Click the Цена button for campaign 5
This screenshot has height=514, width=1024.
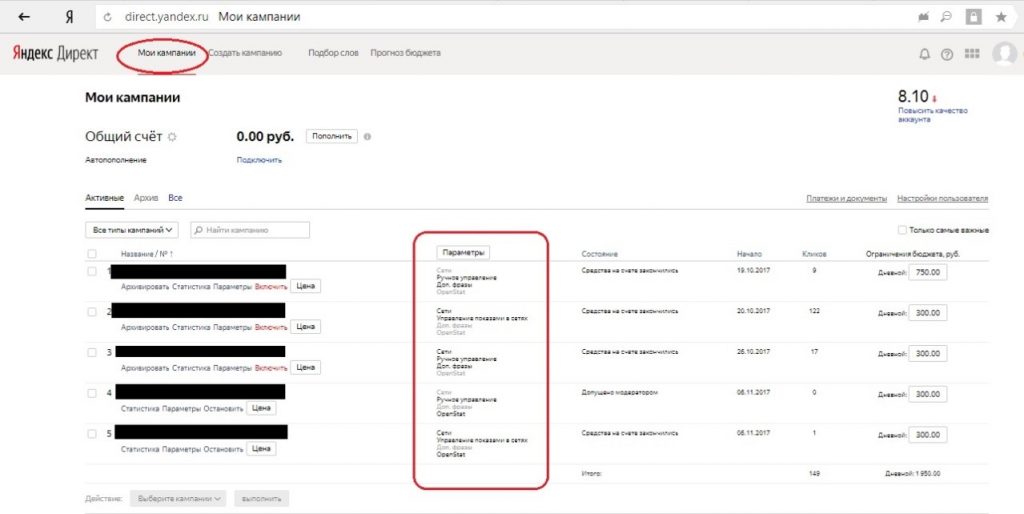coord(261,449)
